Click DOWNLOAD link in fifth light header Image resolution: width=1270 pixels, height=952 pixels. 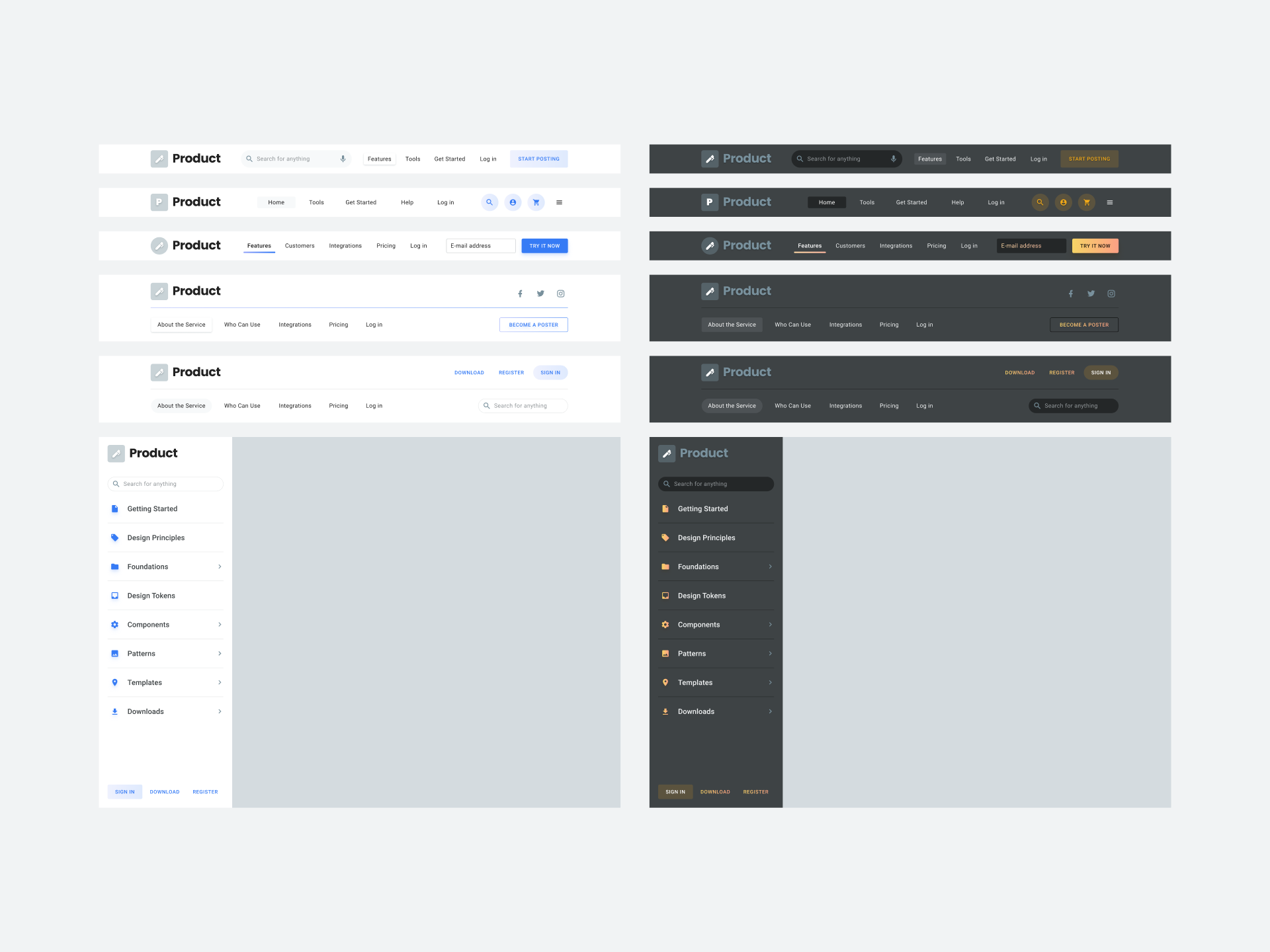pyautogui.click(x=469, y=373)
